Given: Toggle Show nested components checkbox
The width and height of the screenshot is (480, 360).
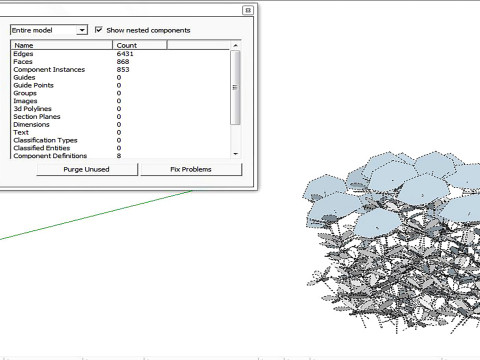Looking at the screenshot, I should point(98,30).
